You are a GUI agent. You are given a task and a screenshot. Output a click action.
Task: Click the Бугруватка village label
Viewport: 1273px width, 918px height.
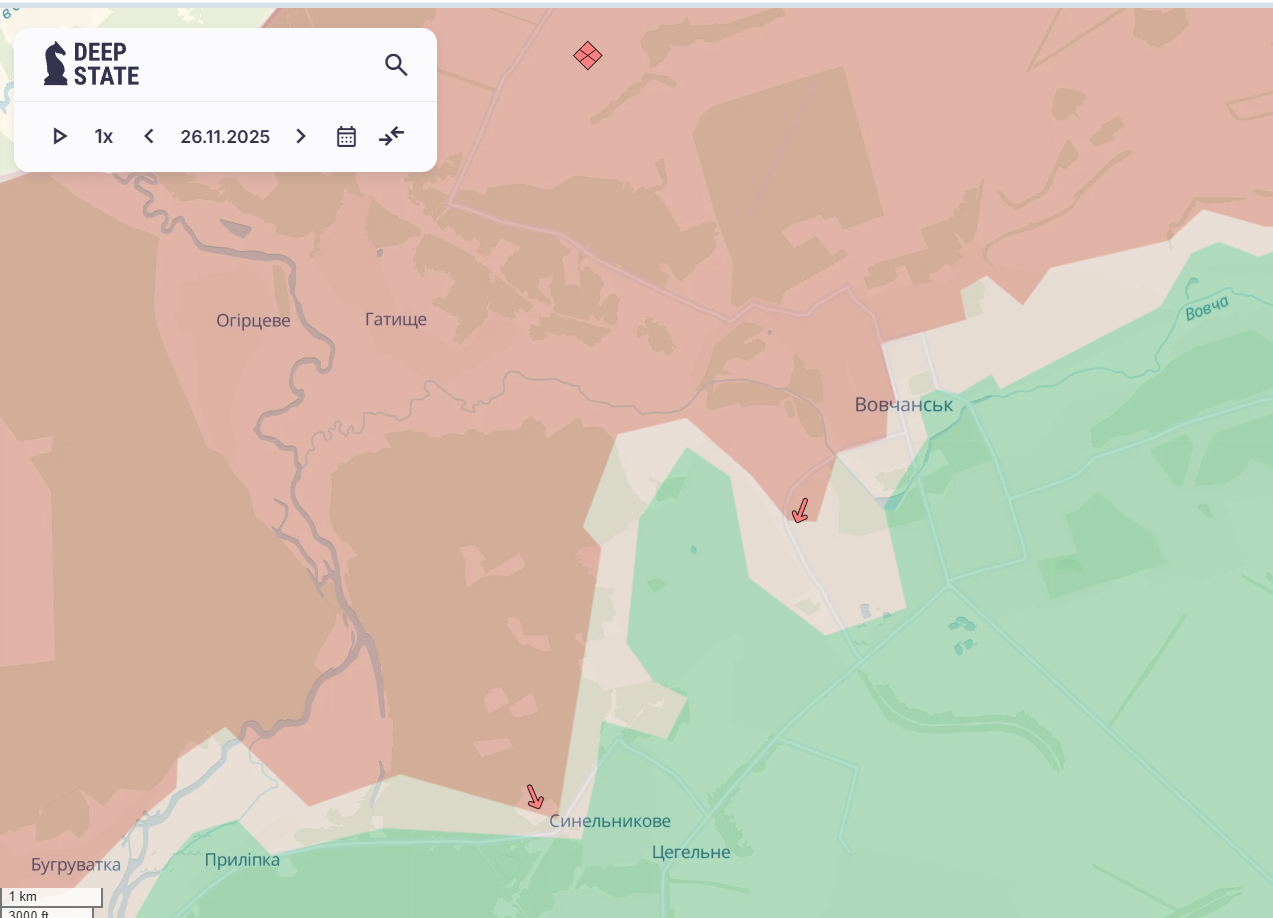click(76, 864)
